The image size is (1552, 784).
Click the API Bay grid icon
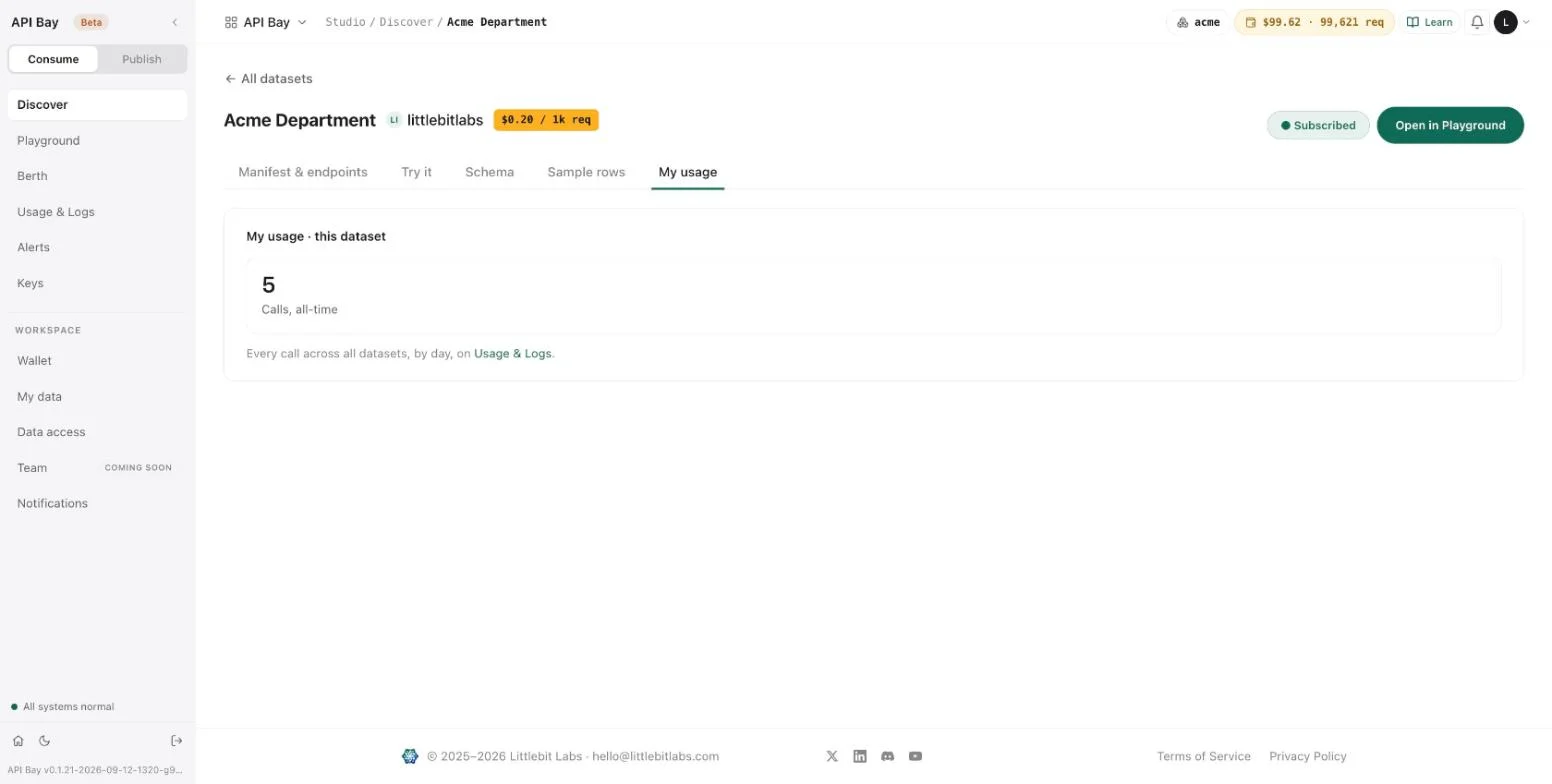(231, 22)
